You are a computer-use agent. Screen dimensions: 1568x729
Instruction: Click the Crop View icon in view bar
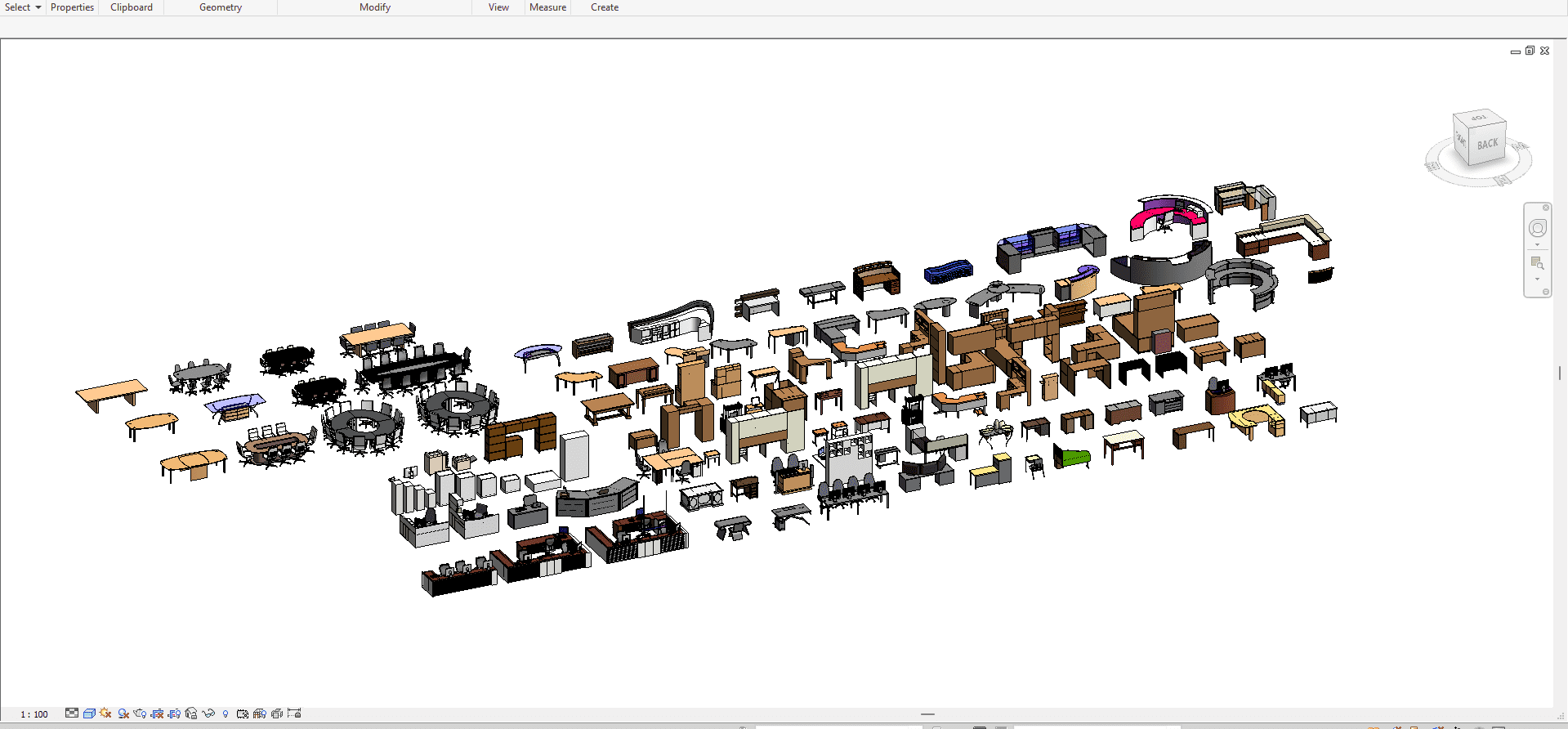pos(157,713)
